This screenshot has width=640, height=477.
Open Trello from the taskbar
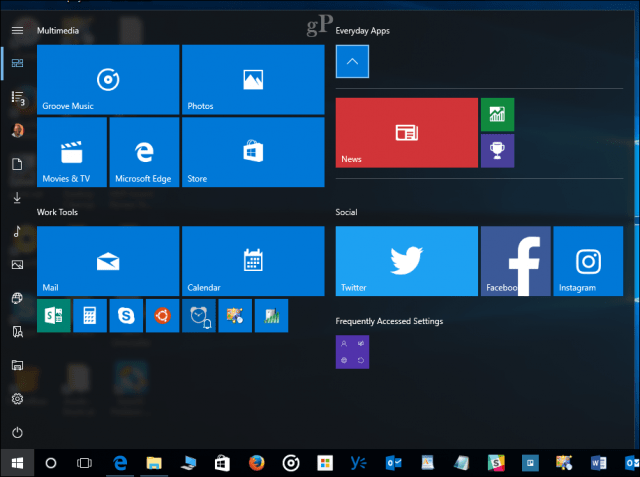tap(530, 463)
